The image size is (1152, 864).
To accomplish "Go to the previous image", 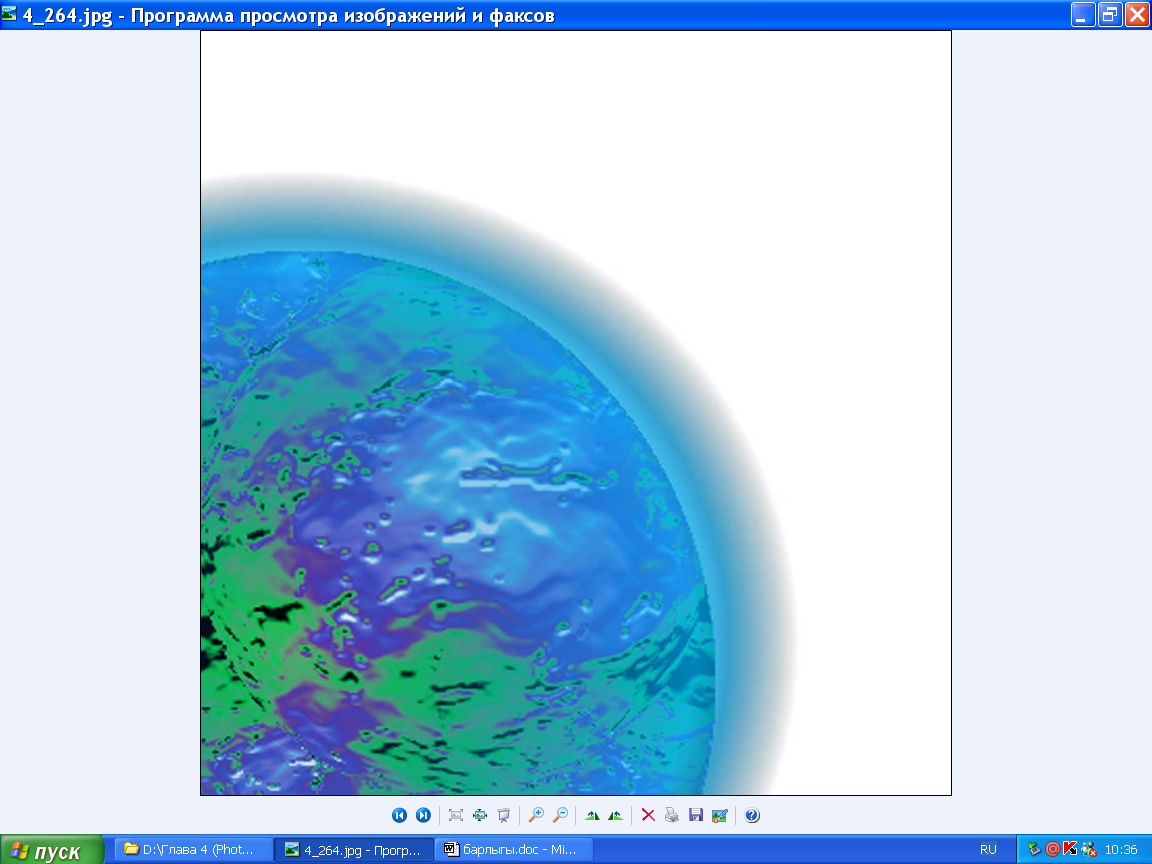I will pos(399,815).
